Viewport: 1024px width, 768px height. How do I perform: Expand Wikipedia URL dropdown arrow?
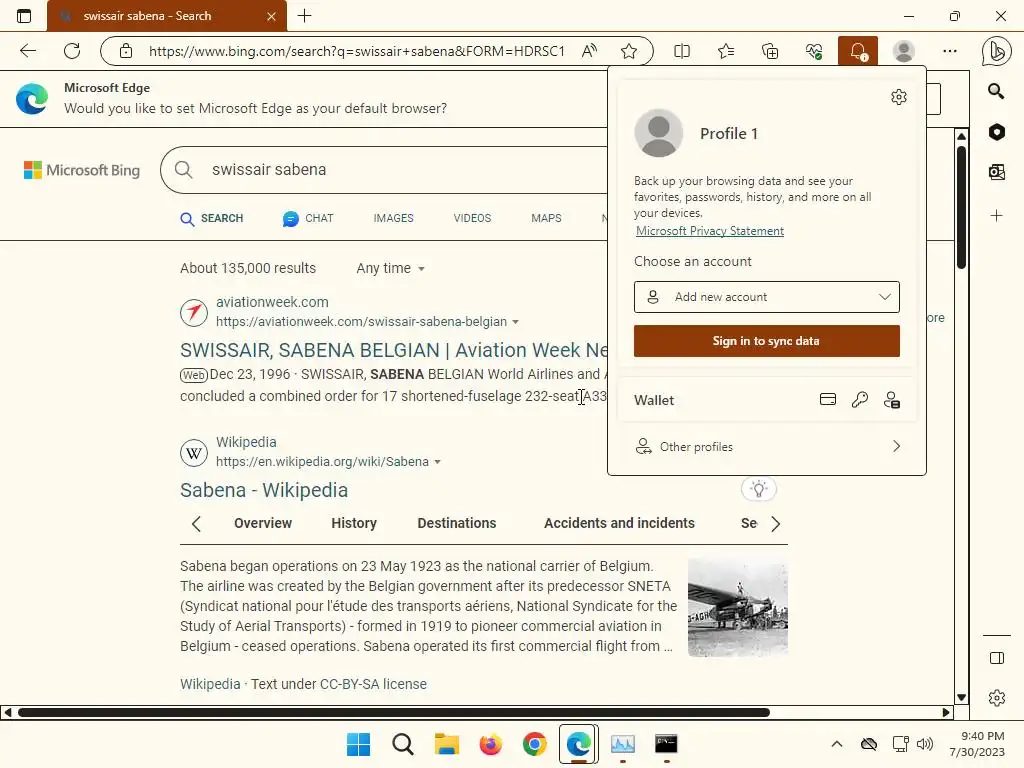[438, 462]
